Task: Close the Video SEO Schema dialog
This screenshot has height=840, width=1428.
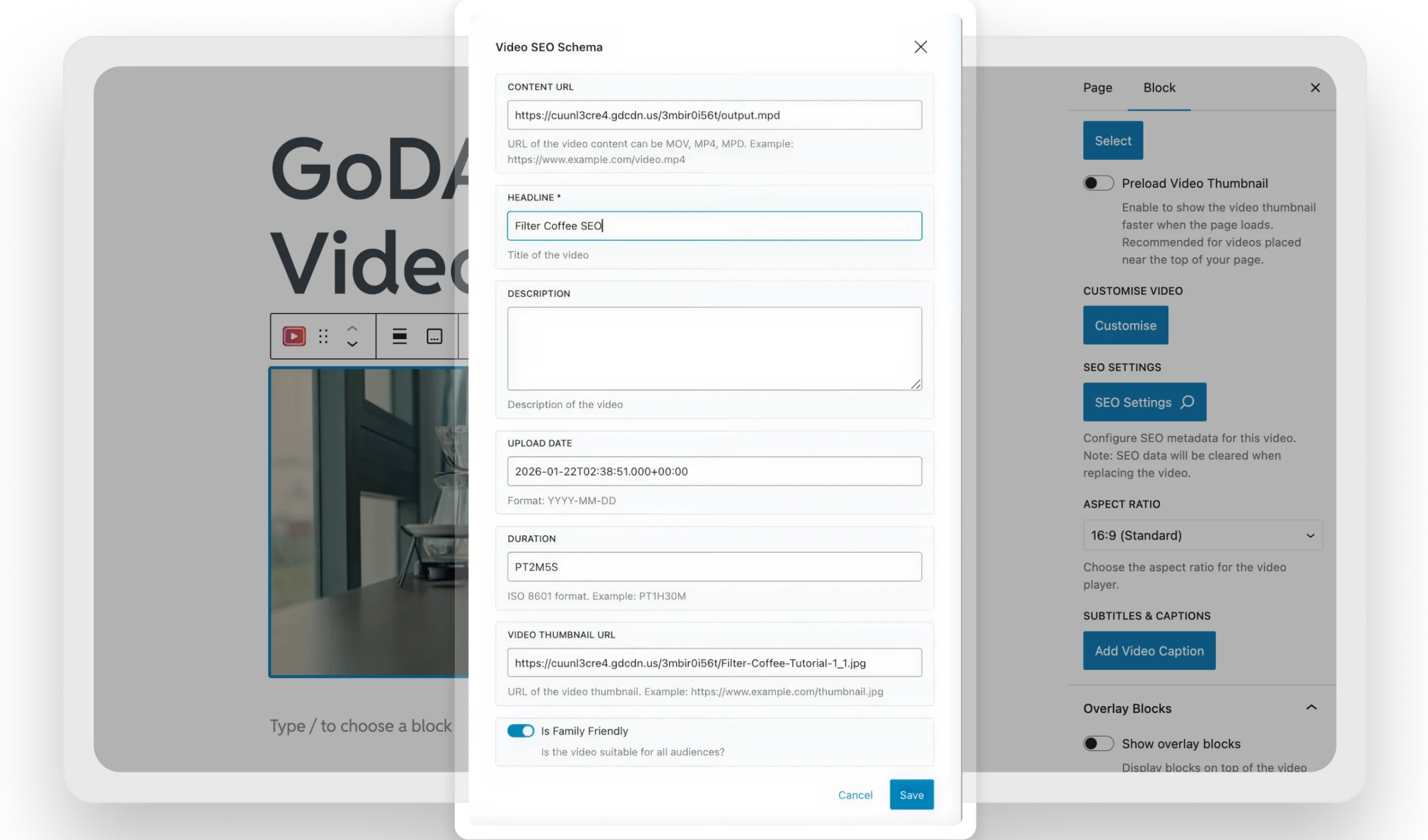Action: [920, 47]
